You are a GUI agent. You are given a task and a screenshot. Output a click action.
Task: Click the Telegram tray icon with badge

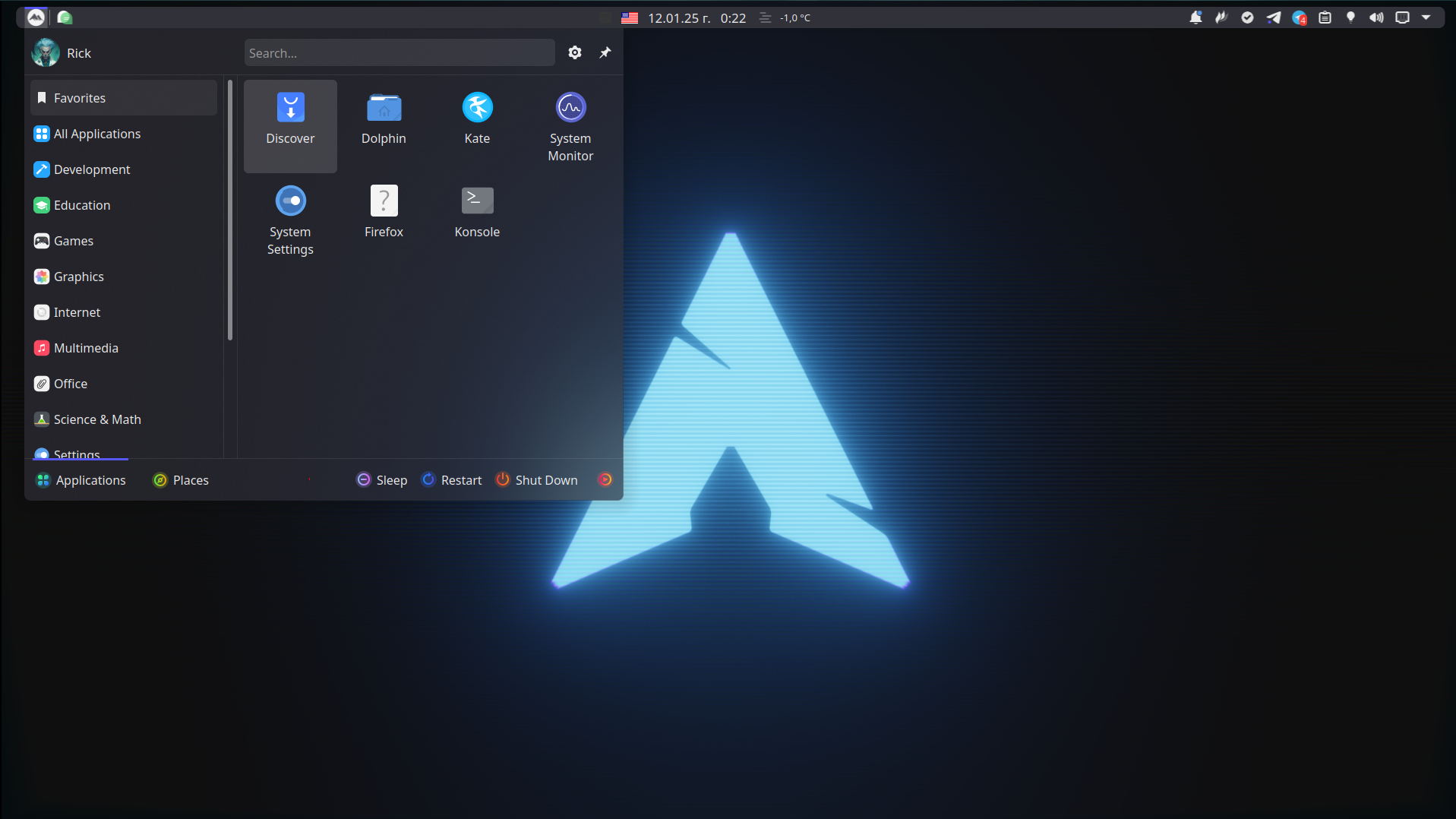point(1299,17)
